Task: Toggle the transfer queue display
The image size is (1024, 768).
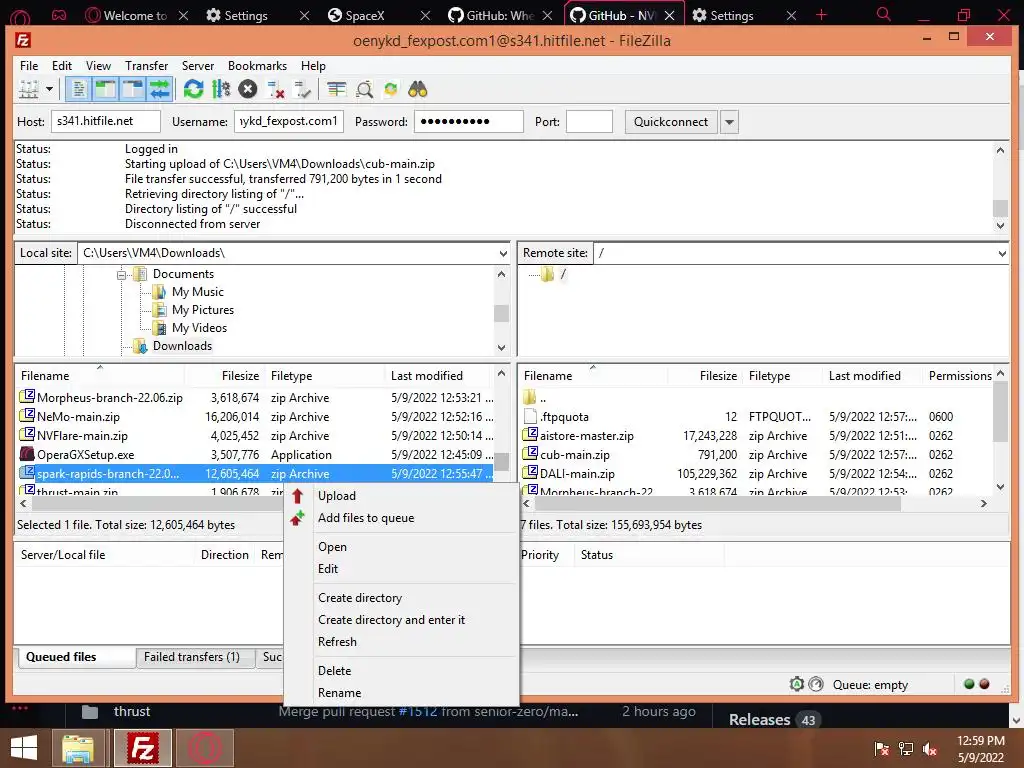Action: 159,89
